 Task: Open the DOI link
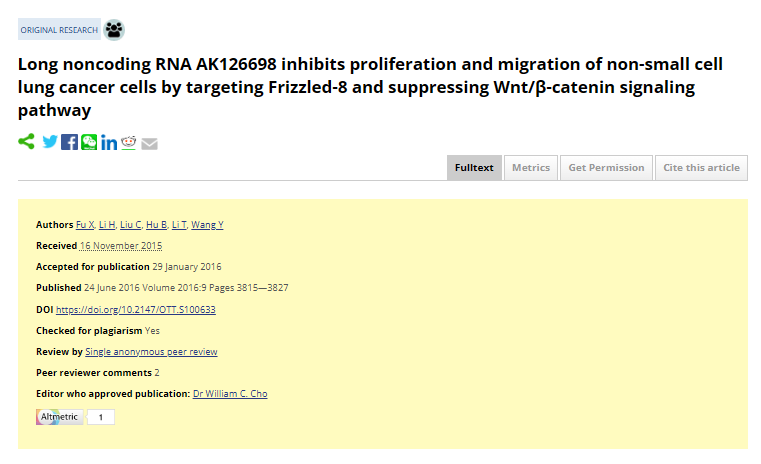[x=135, y=310]
